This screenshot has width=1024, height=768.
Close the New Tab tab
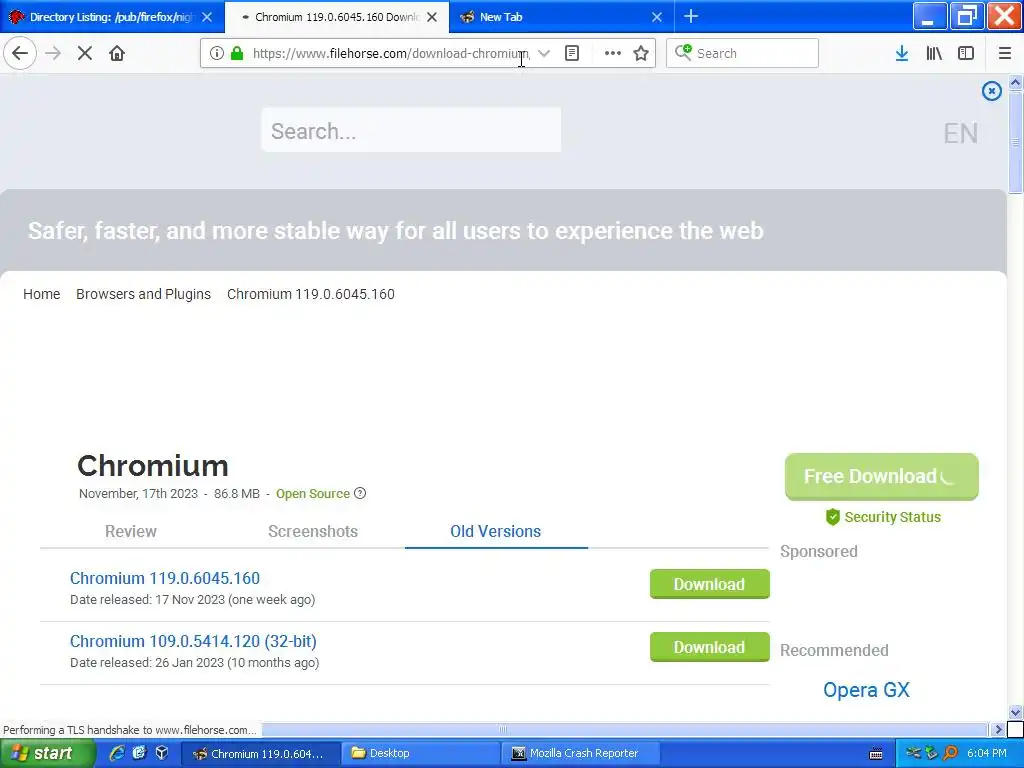click(x=657, y=18)
